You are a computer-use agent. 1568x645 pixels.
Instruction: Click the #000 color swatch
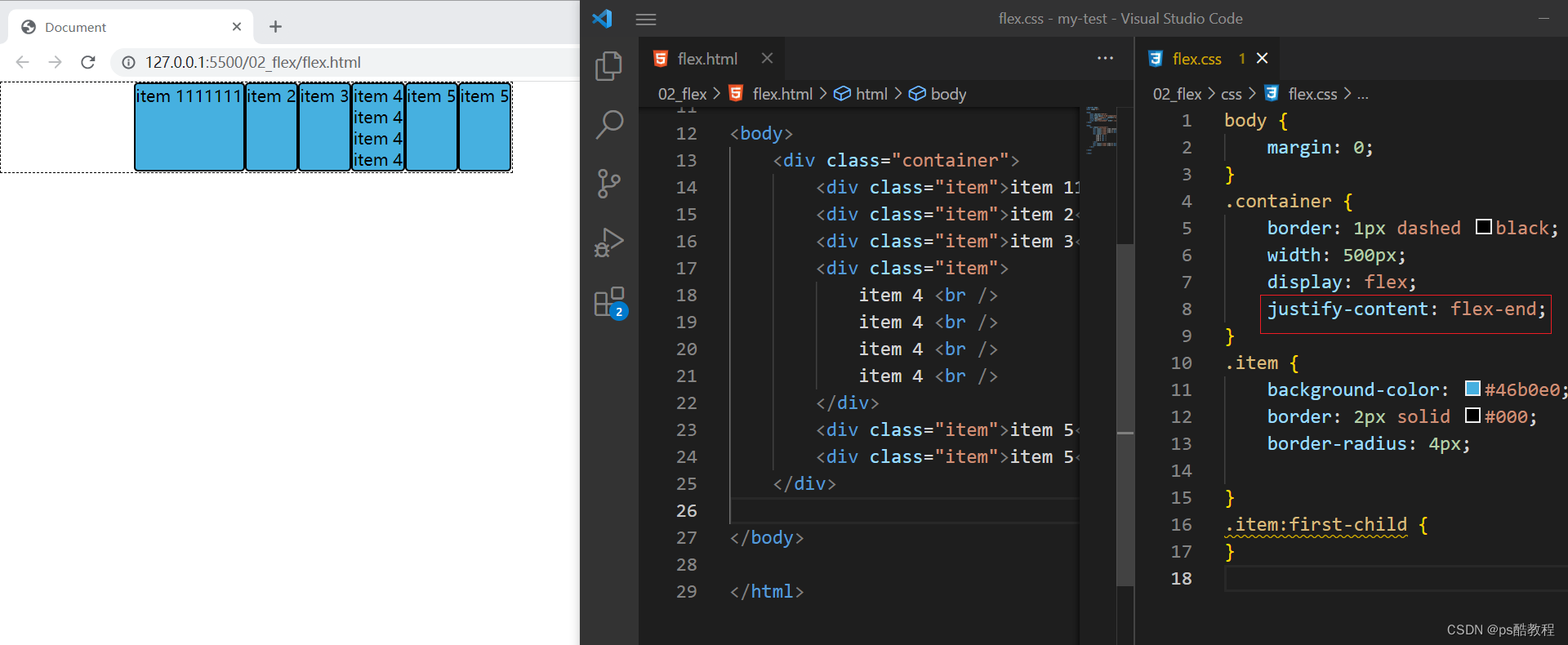1472,416
